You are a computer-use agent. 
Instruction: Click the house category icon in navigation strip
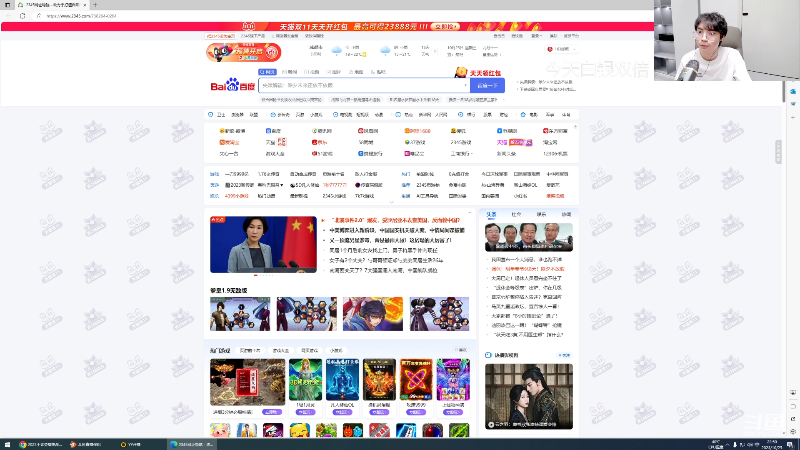[522, 115]
